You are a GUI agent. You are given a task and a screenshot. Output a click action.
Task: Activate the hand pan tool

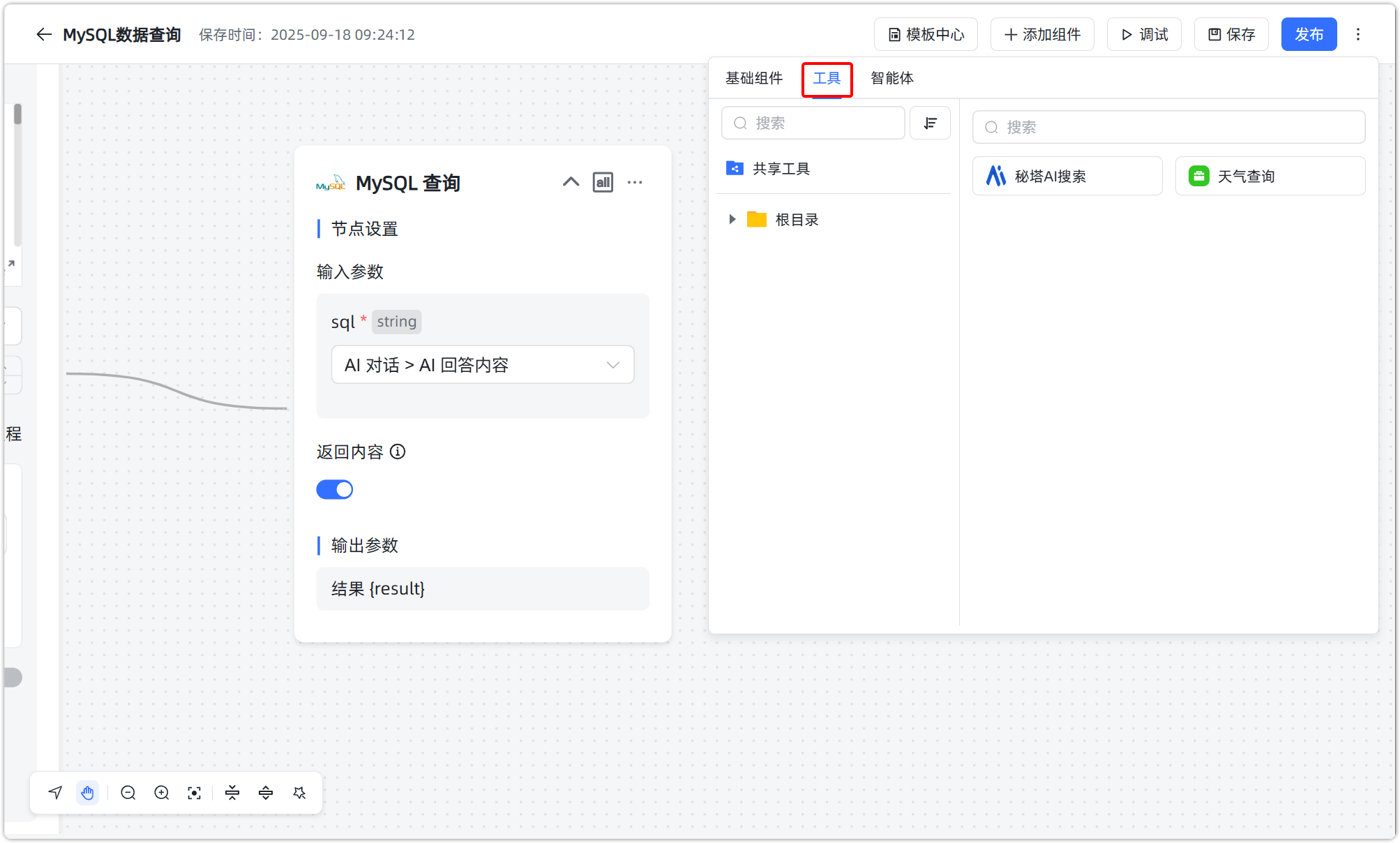click(88, 793)
